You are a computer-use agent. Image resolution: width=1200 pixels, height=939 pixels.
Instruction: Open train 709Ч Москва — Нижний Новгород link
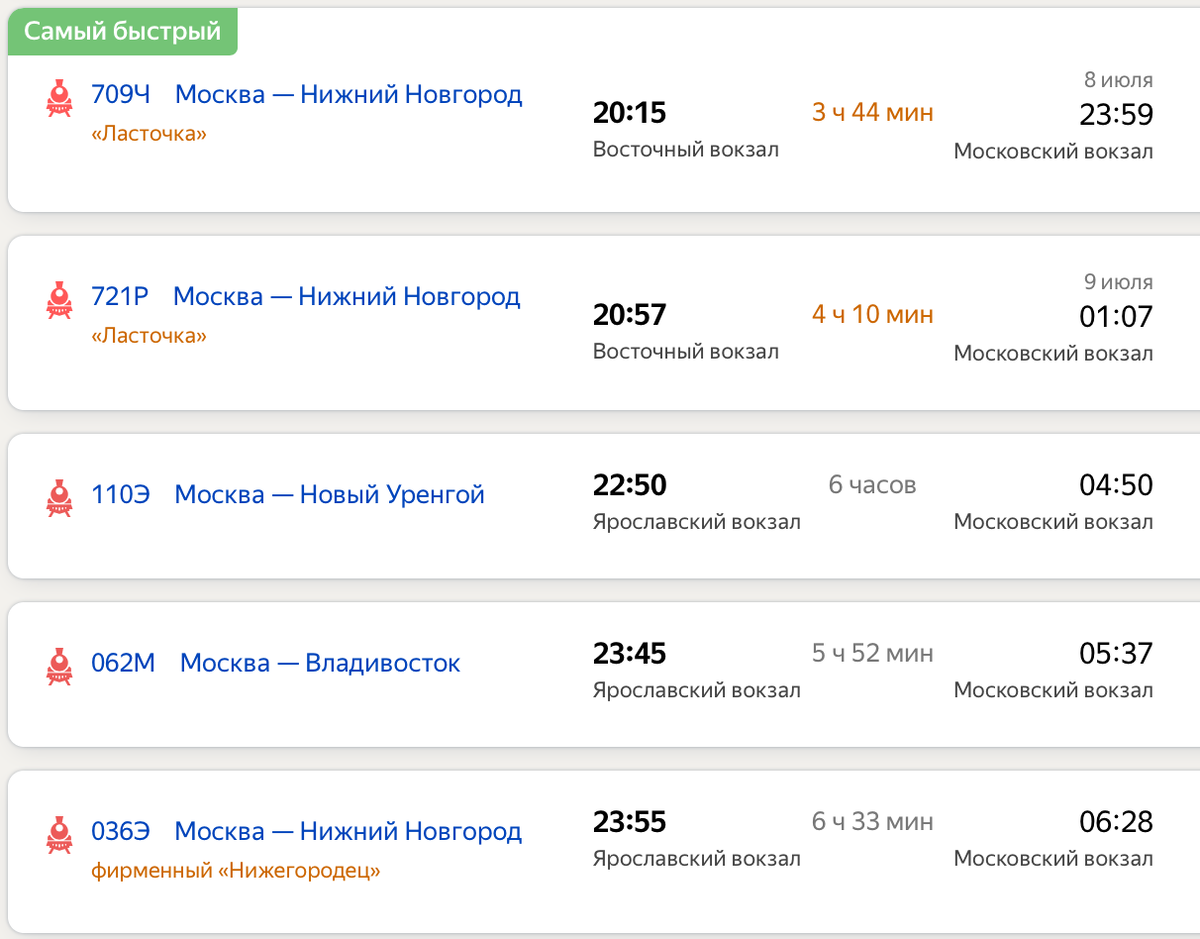(x=306, y=95)
